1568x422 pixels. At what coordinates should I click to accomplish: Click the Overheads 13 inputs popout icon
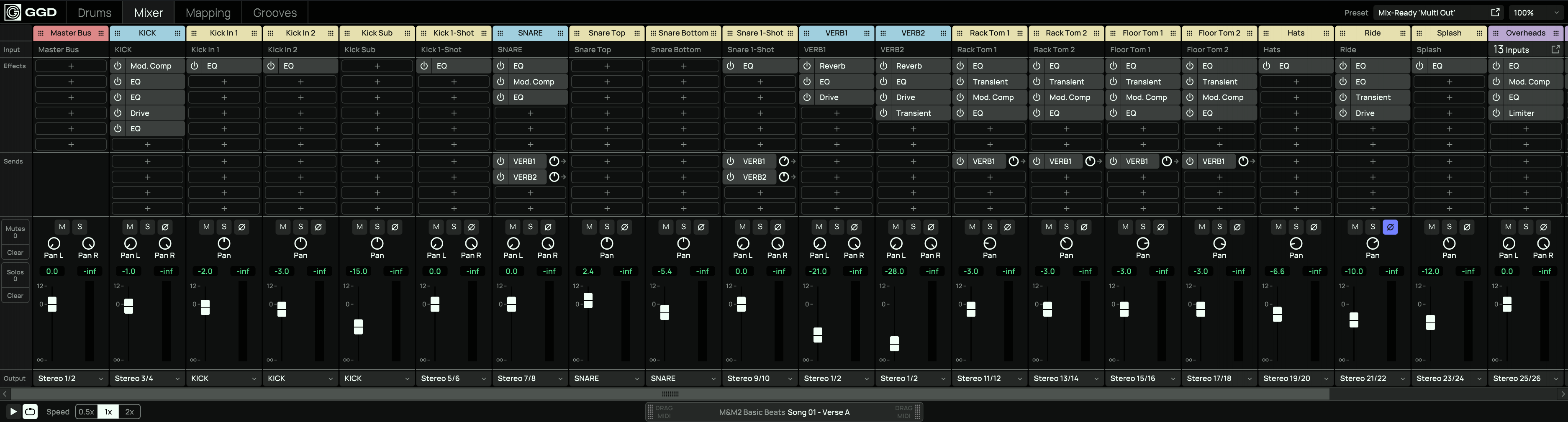pyautogui.click(x=1555, y=49)
